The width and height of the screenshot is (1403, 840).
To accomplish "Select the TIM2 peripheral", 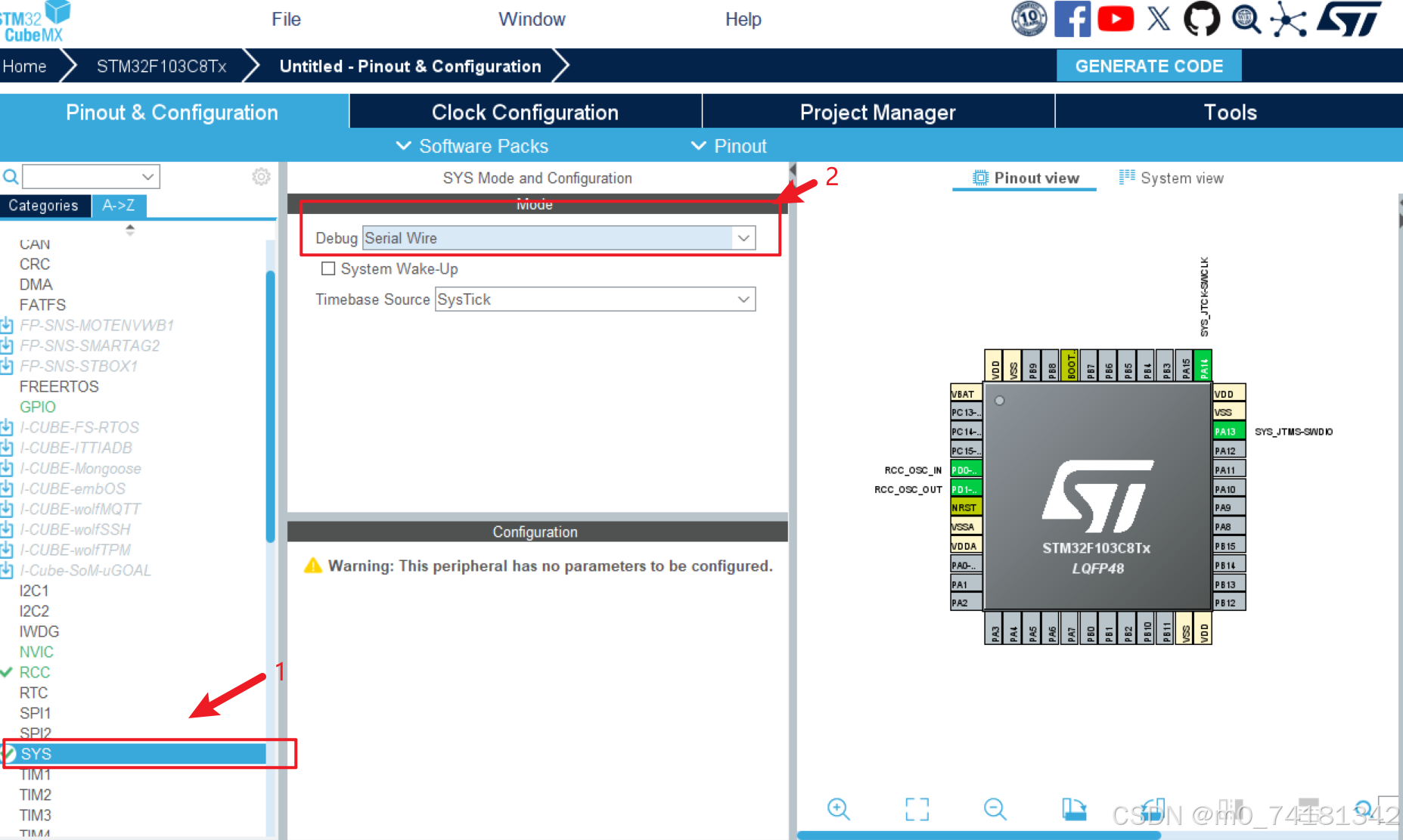I will tap(36, 795).
